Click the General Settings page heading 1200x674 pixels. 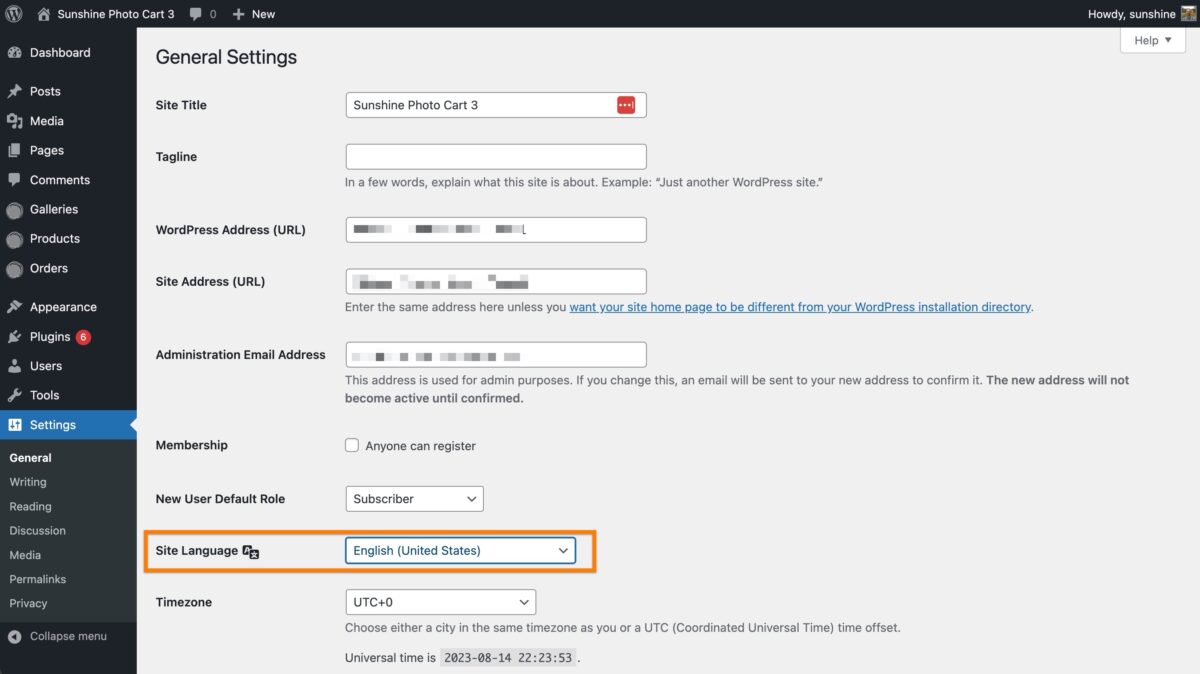(226, 58)
